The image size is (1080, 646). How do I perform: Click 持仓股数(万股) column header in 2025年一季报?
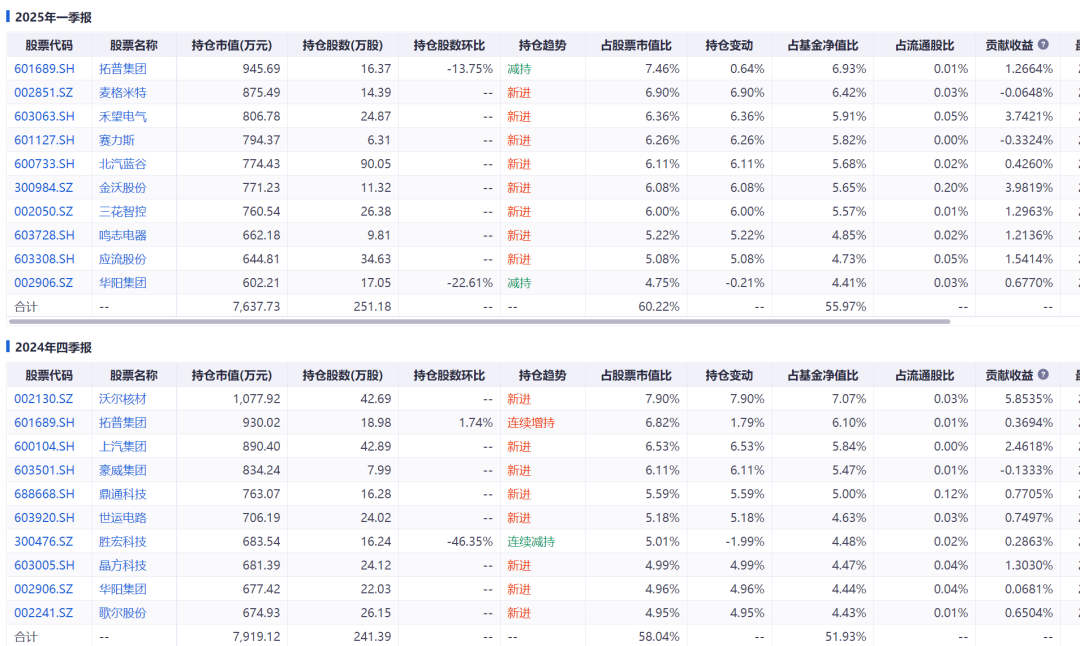point(342,45)
